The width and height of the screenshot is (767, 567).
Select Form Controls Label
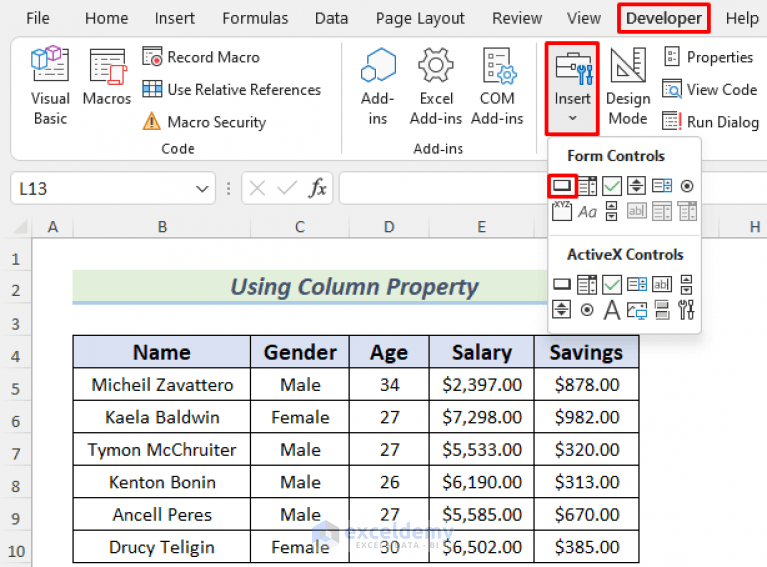click(587, 212)
